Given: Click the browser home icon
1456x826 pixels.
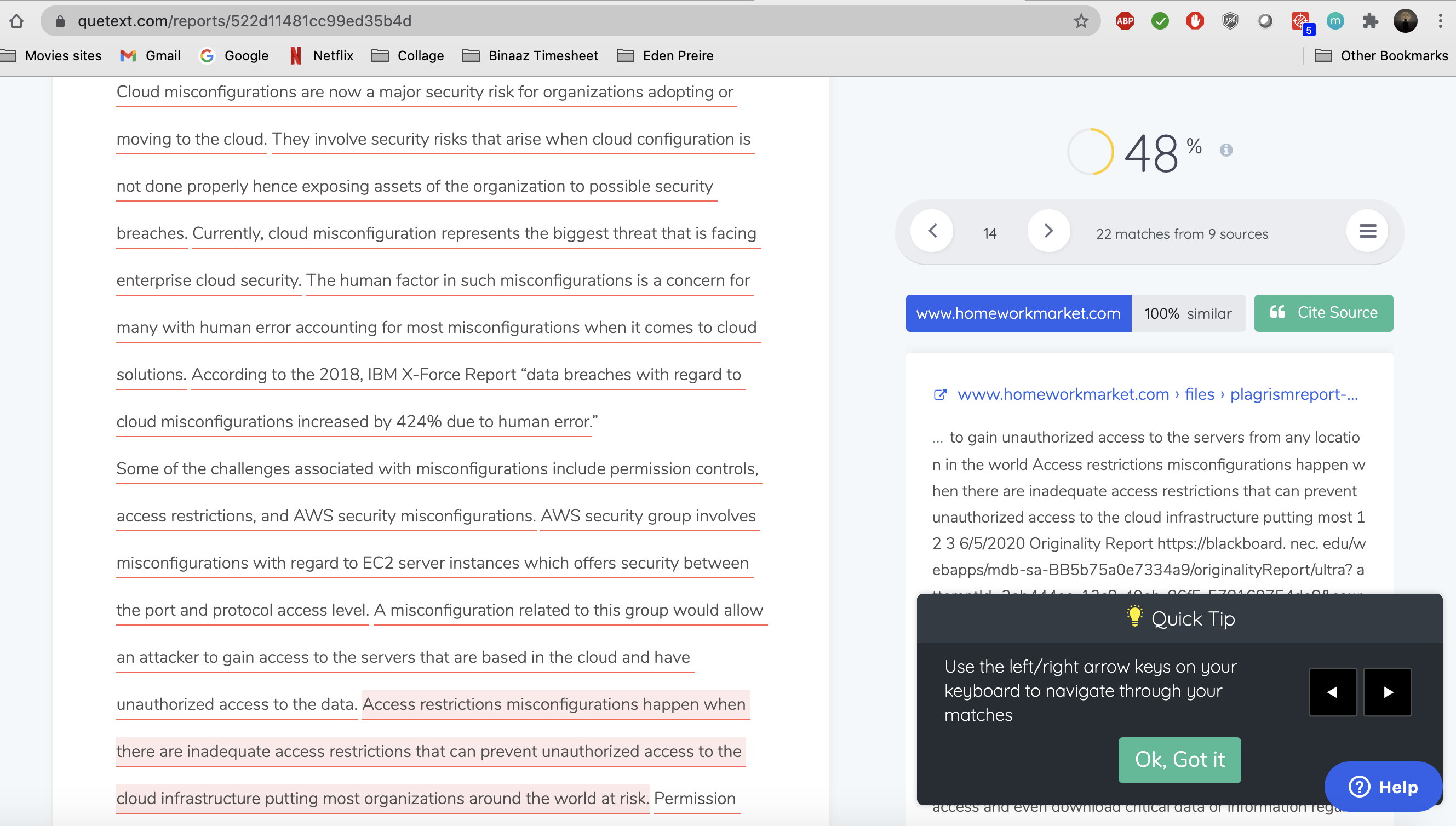Looking at the screenshot, I should coord(16,21).
